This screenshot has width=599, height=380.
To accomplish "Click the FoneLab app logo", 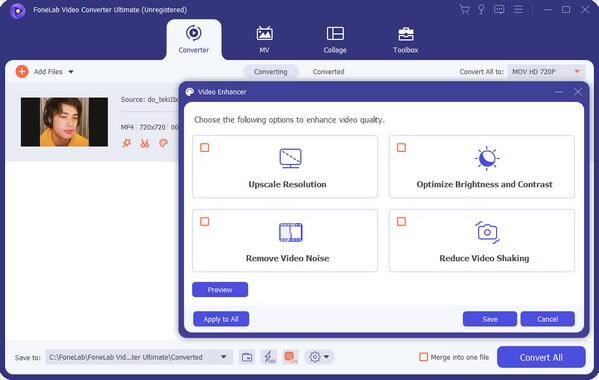I will tap(18, 11).
